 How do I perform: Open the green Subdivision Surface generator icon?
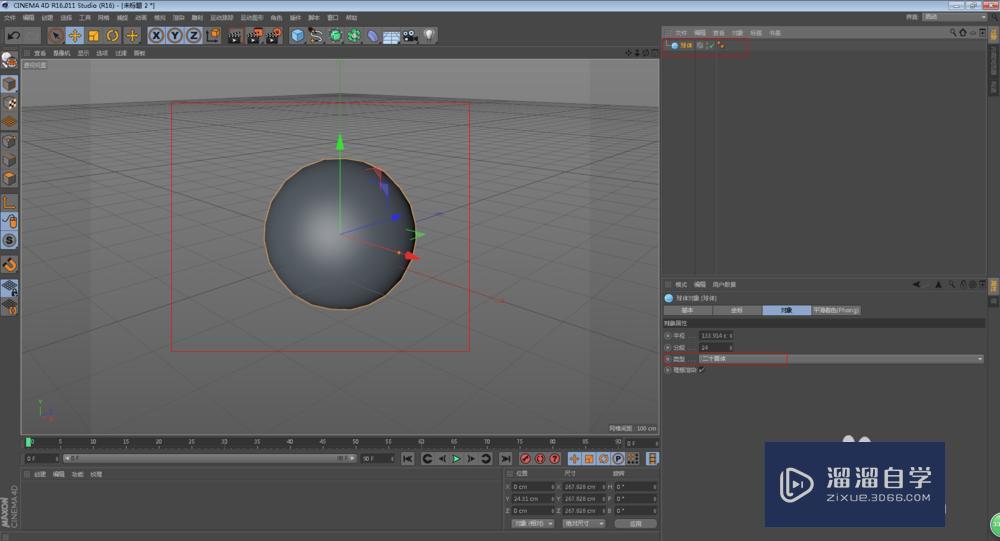click(335, 36)
